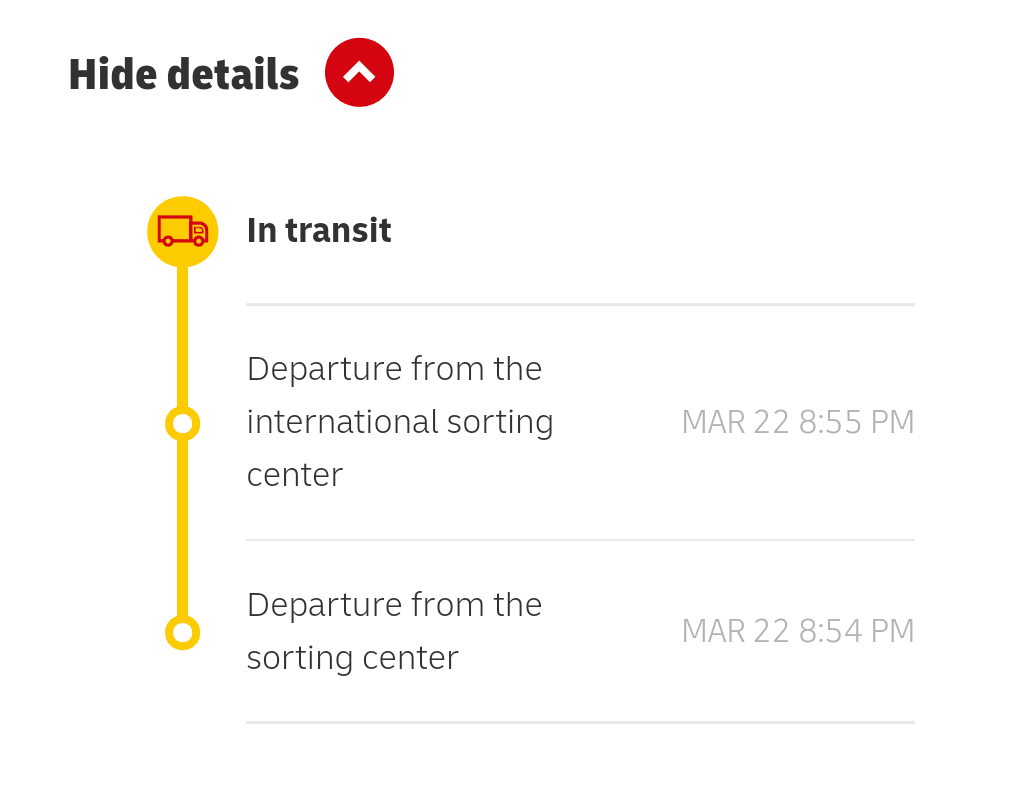The image size is (1030, 790).
Task: Click "Departure from the" in the last event
Action: coord(394,605)
